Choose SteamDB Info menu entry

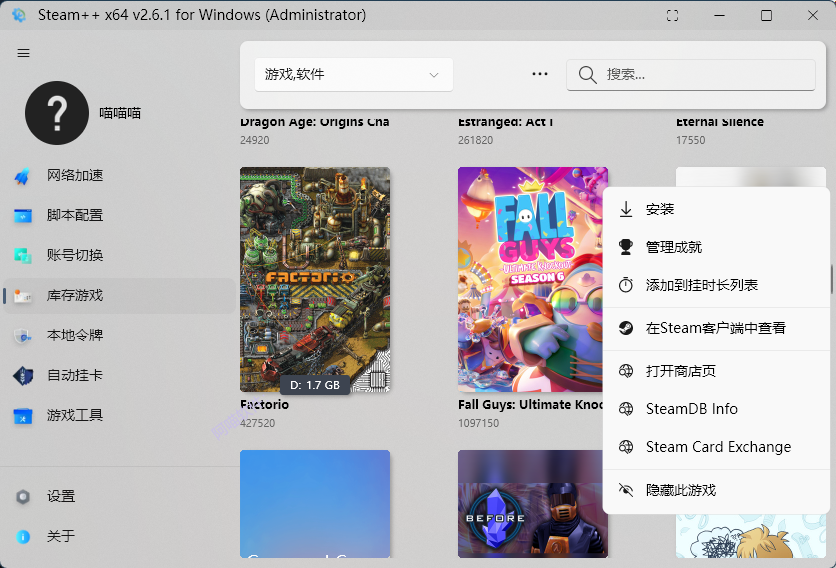(x=716, y=409)
